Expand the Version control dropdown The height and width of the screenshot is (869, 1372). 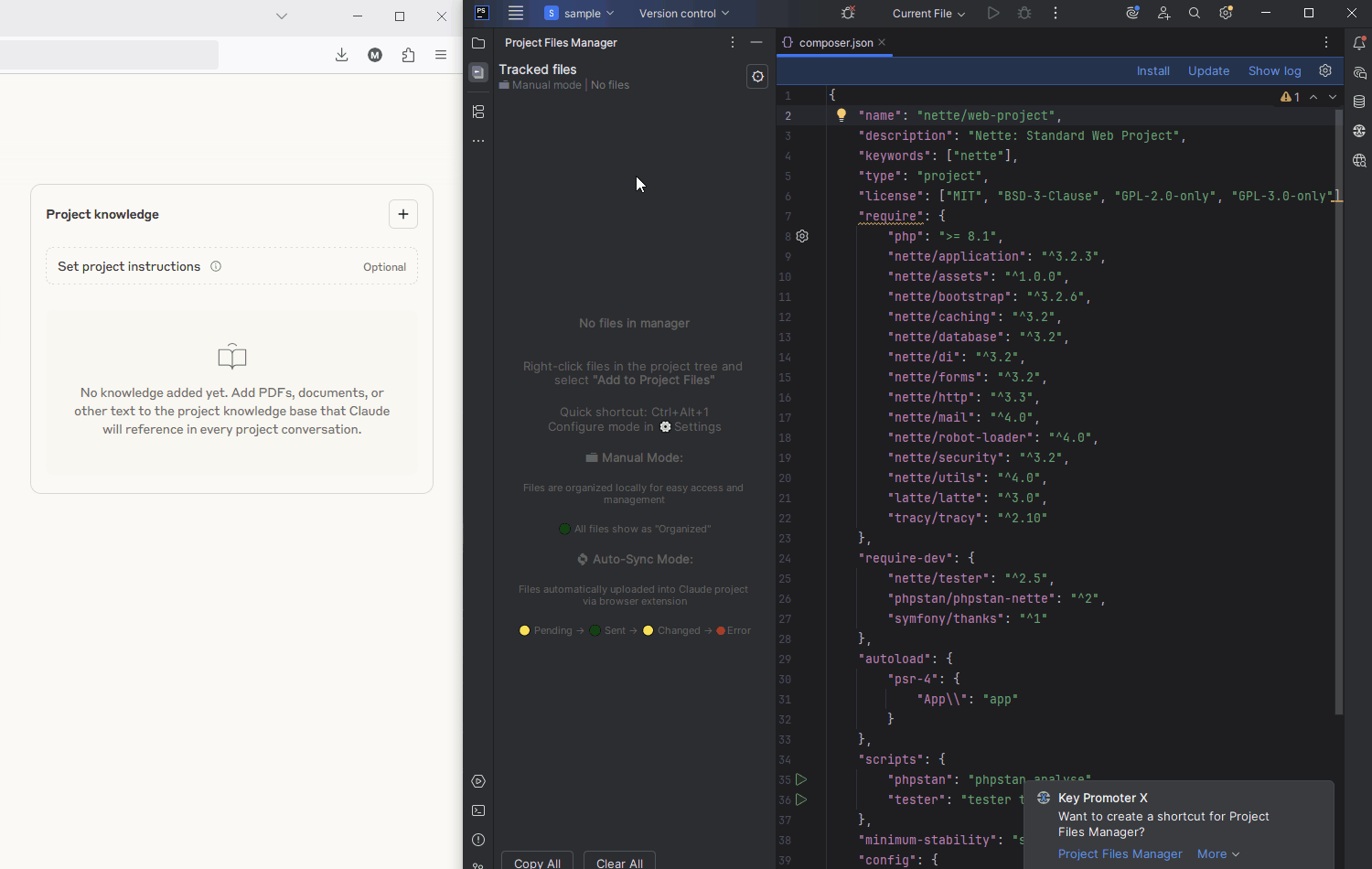pos(684,13)
